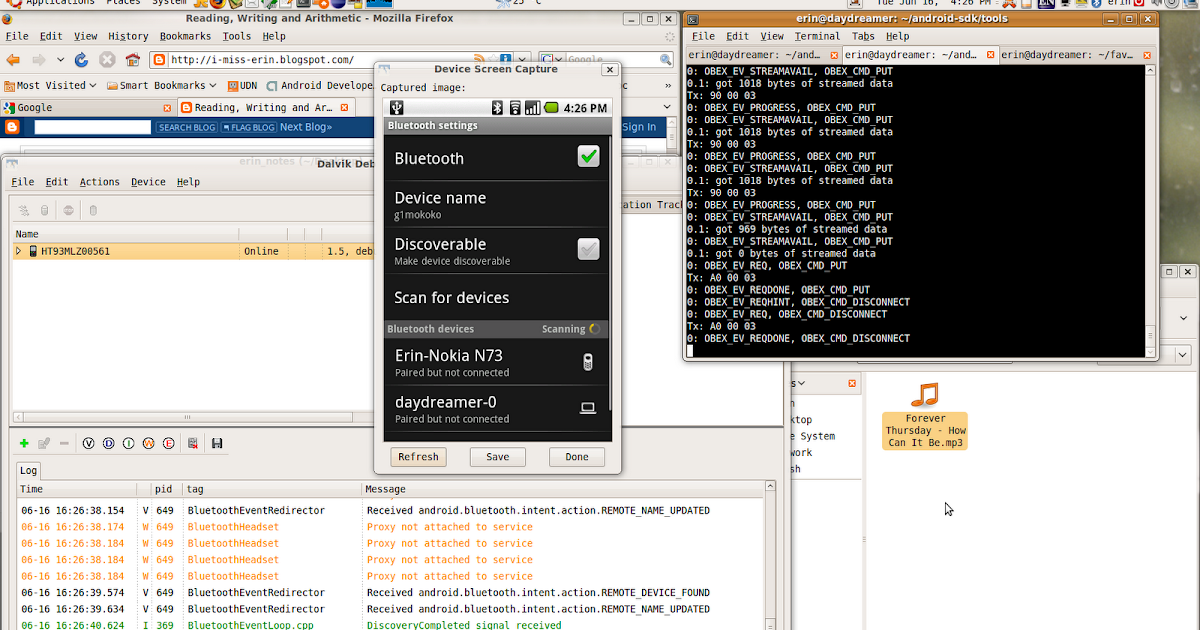The image size is (1200, 630).
Task: Expand the HT93MLZ00561 device tree node
Action: (18, 251)
